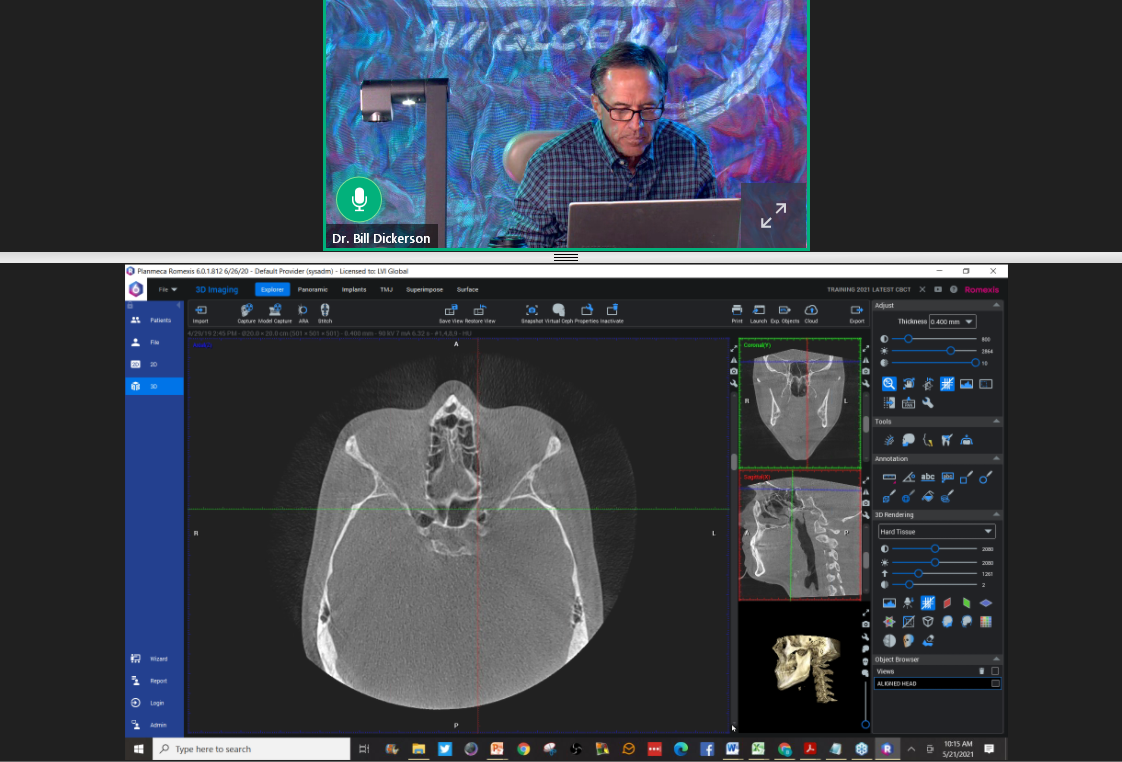Expand Dr. Bill Dickerson's video to fullscreen

[774, 215]
